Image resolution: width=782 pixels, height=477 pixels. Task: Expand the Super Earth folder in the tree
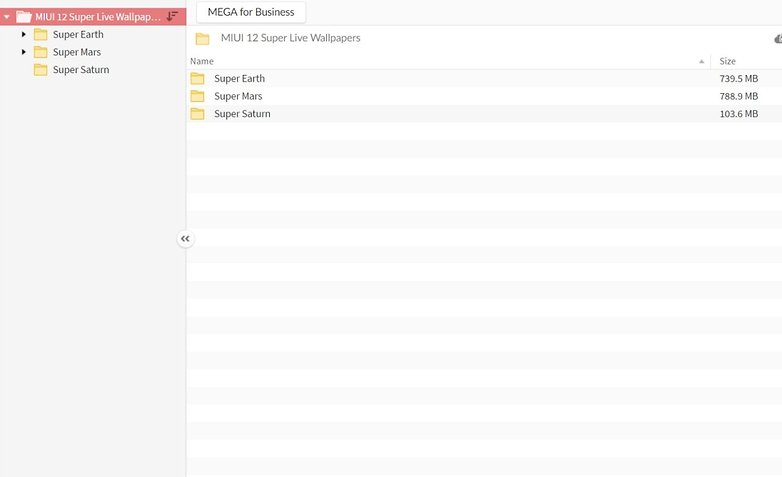(23, 34)
